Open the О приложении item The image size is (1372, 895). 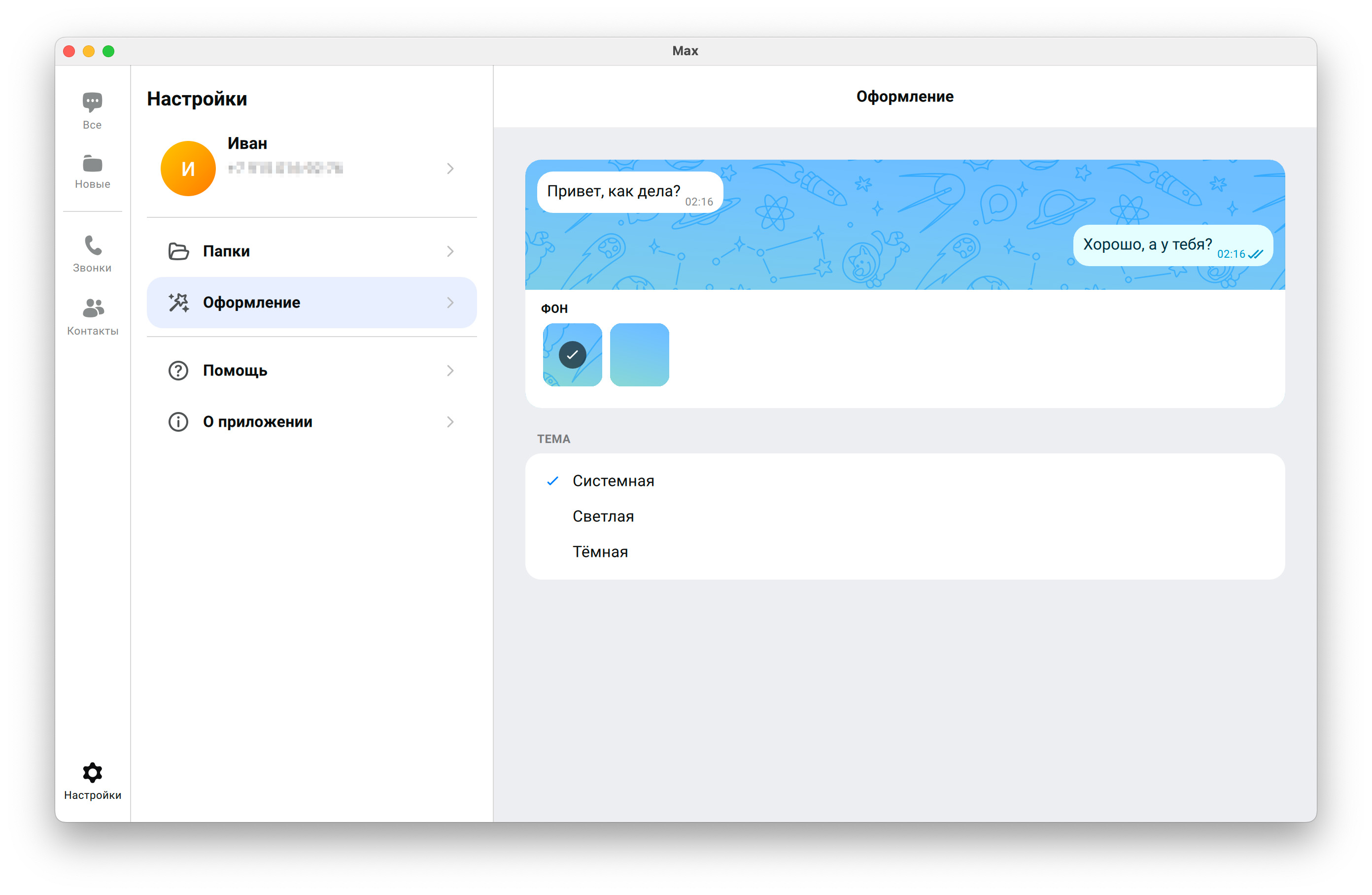[312, 422]
